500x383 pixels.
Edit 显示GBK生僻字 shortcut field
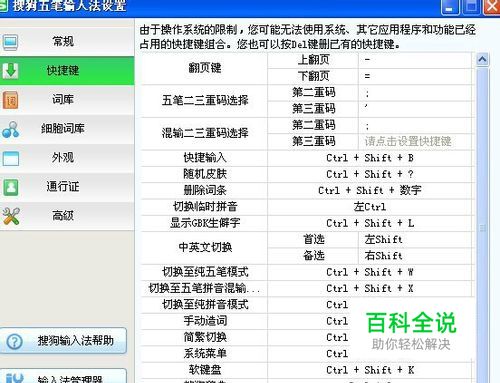(x=370, y=223)
